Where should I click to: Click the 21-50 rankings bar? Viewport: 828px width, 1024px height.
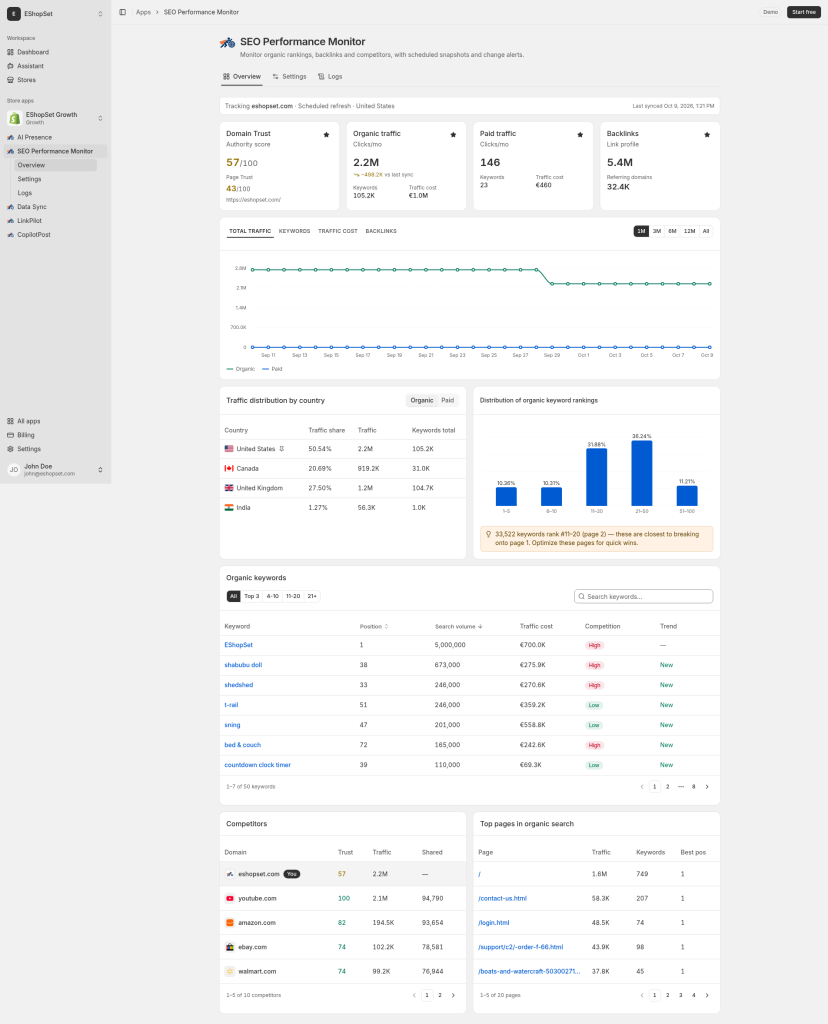tap(642, 473)
